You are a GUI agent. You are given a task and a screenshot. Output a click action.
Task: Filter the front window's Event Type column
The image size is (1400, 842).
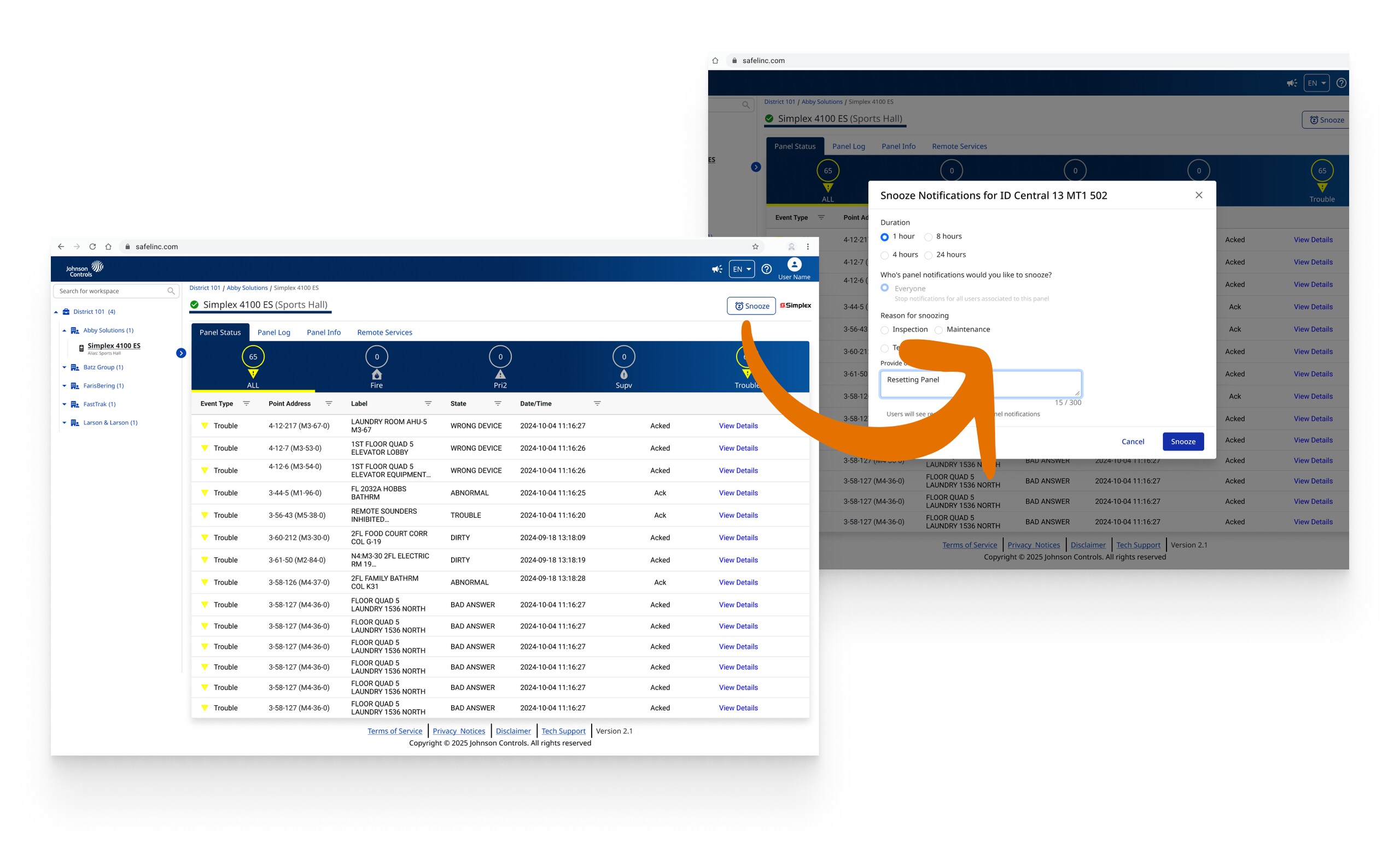(246, 404)
